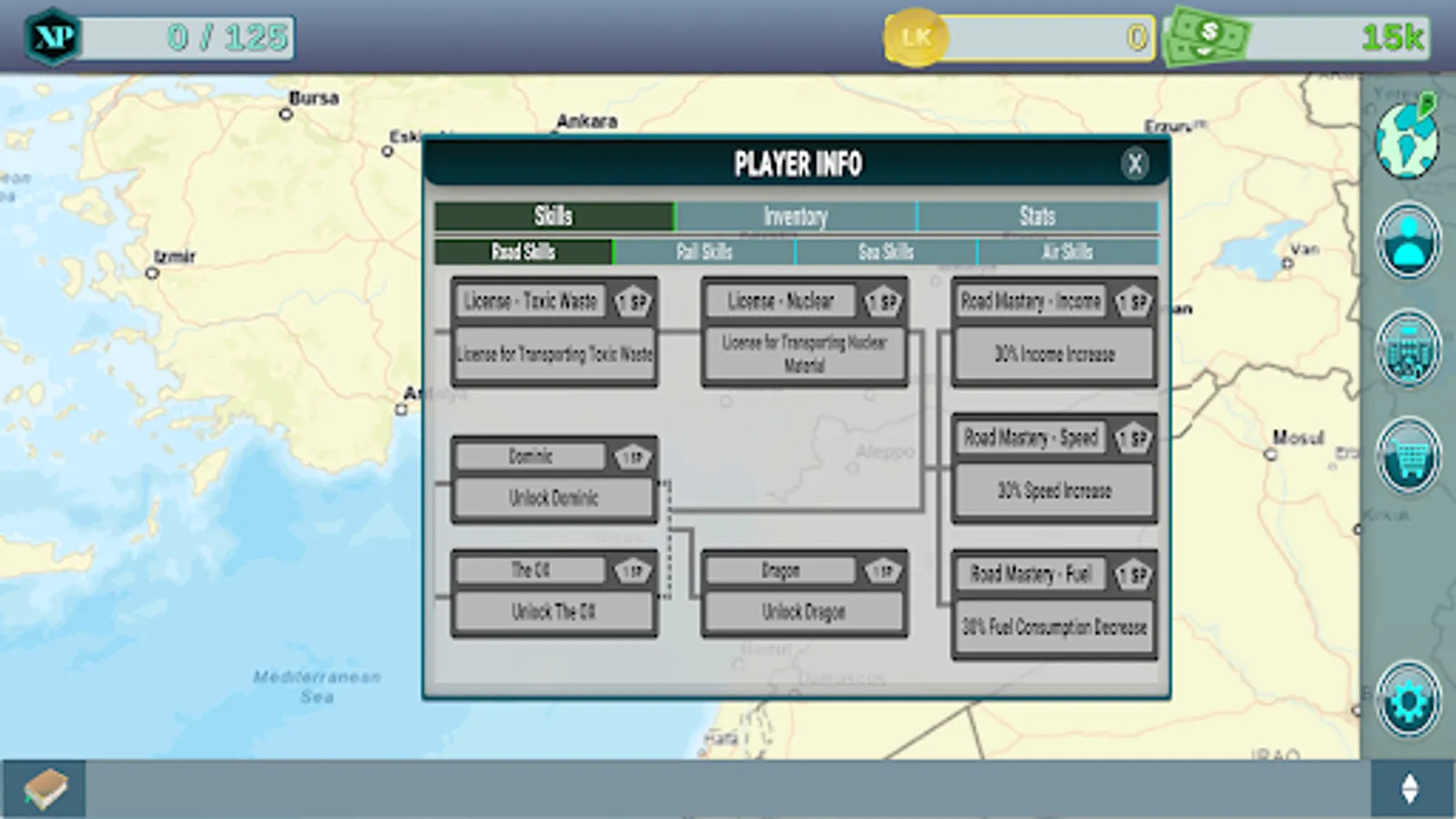Click the Bursa city label on map
1456x819 pixels.
coord(314,97)
